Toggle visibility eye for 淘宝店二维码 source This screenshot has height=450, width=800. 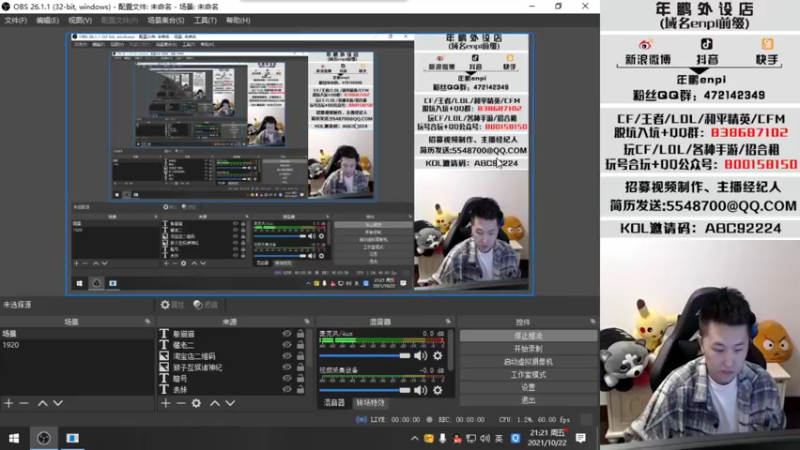tap(287, 356)
